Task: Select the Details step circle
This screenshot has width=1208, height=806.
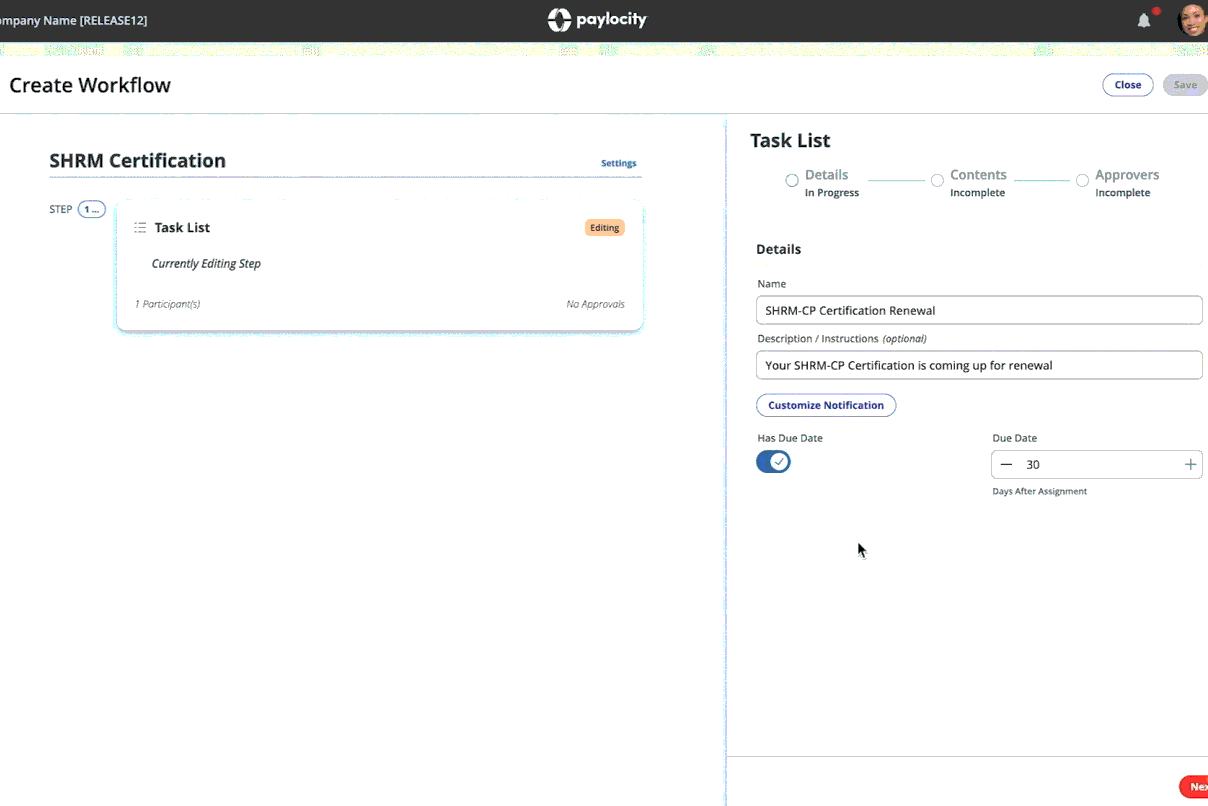Action: [792, 181]
